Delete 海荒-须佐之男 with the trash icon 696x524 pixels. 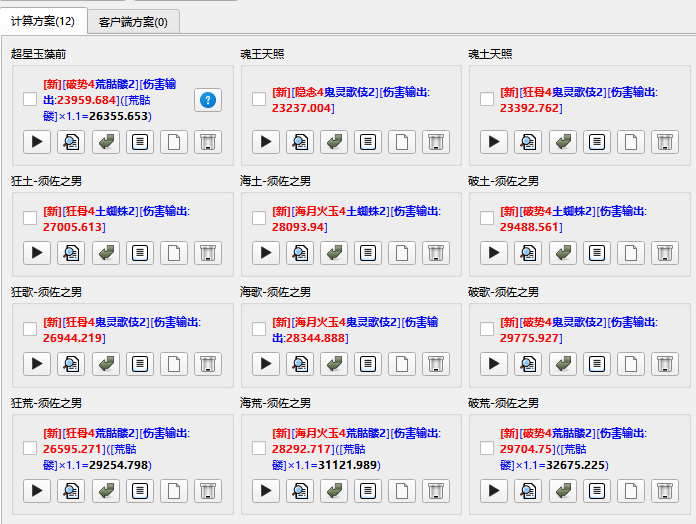[436, 491]
